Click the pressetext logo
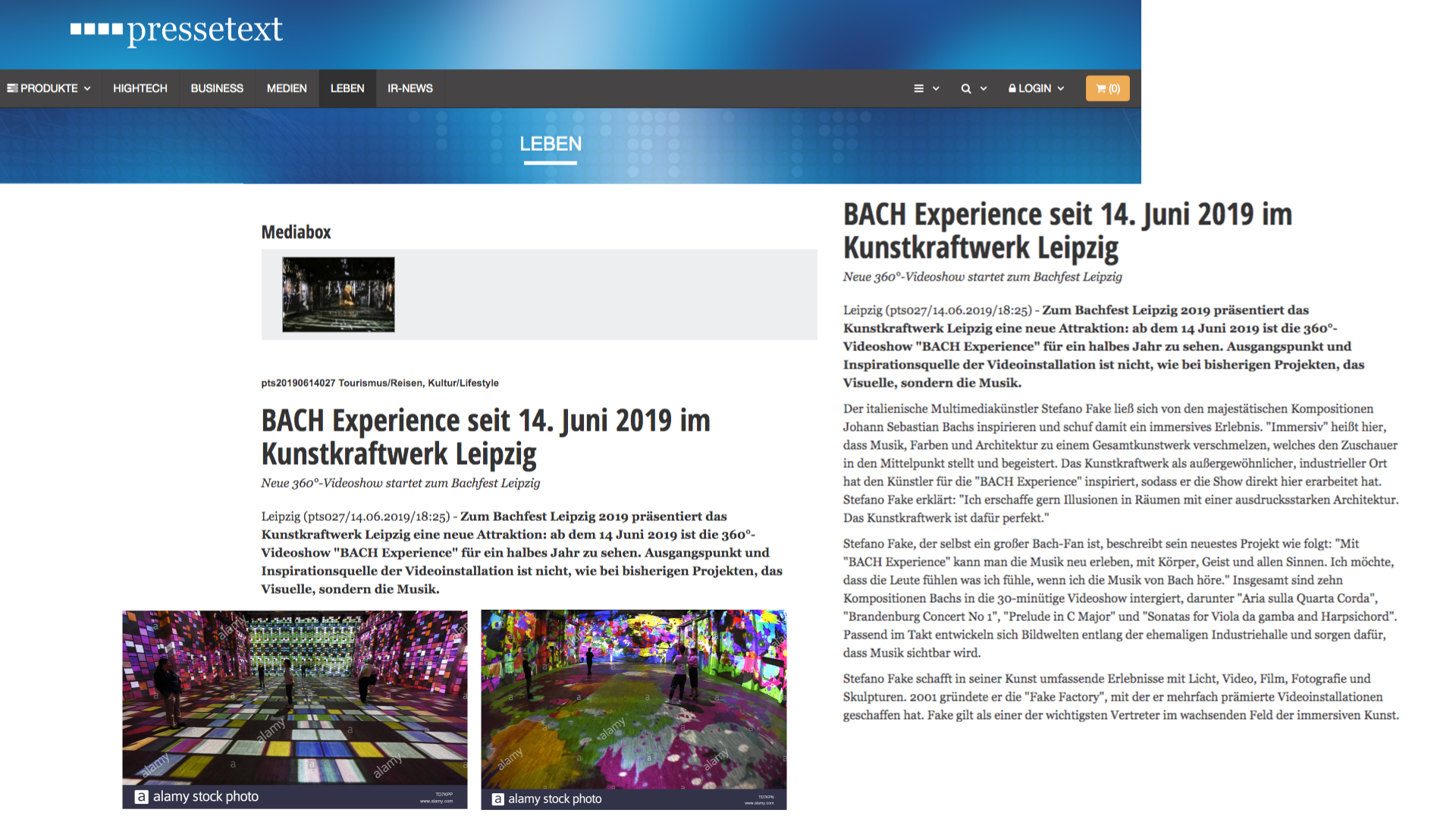Image resolution: width=1456 pixels, height=819 pixels. point(176,30)
